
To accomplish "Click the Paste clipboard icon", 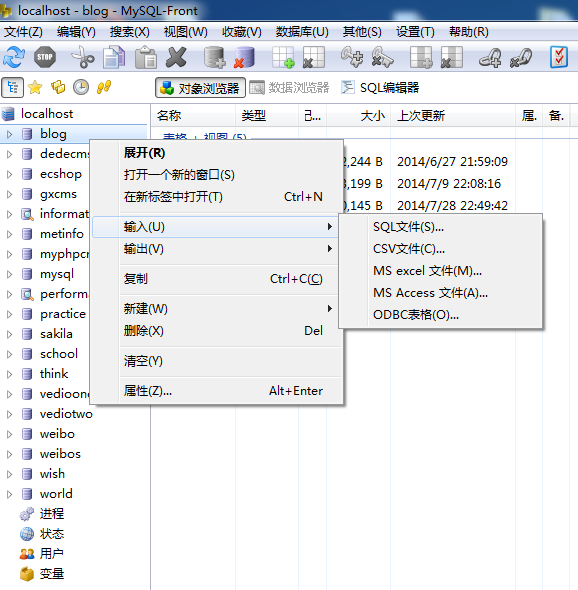I will [x=146, y=57].
